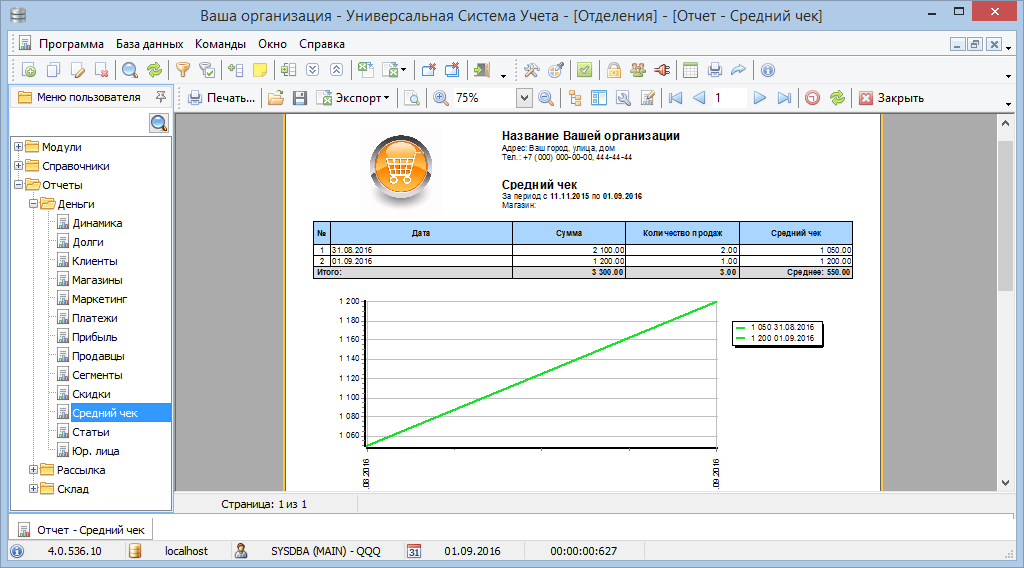Viewport: 1024px width, 568px height.
Task: Go to the last report page
Action: (784, 98)
